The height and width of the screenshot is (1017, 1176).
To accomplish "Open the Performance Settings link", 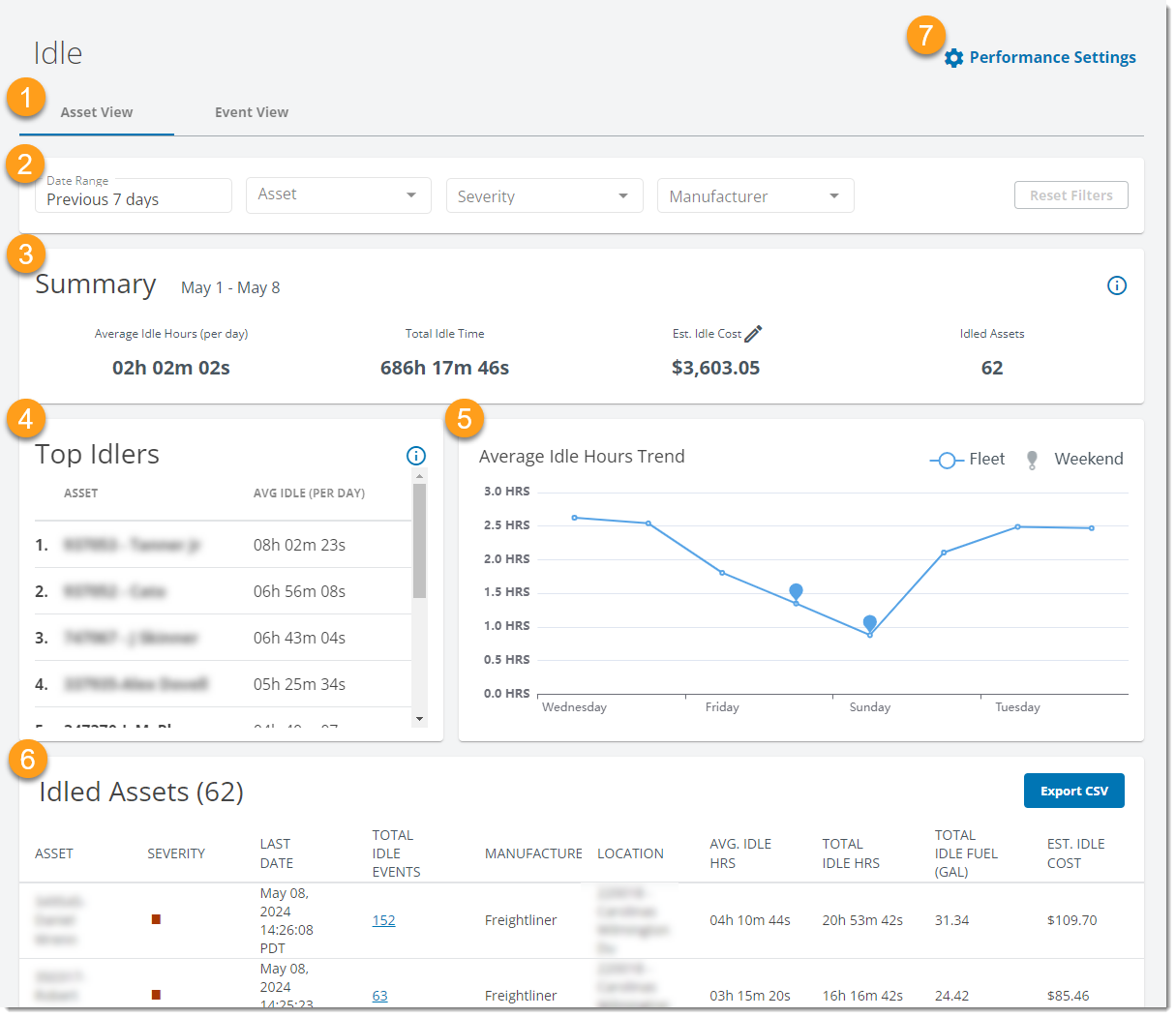I will (1052, 58).
